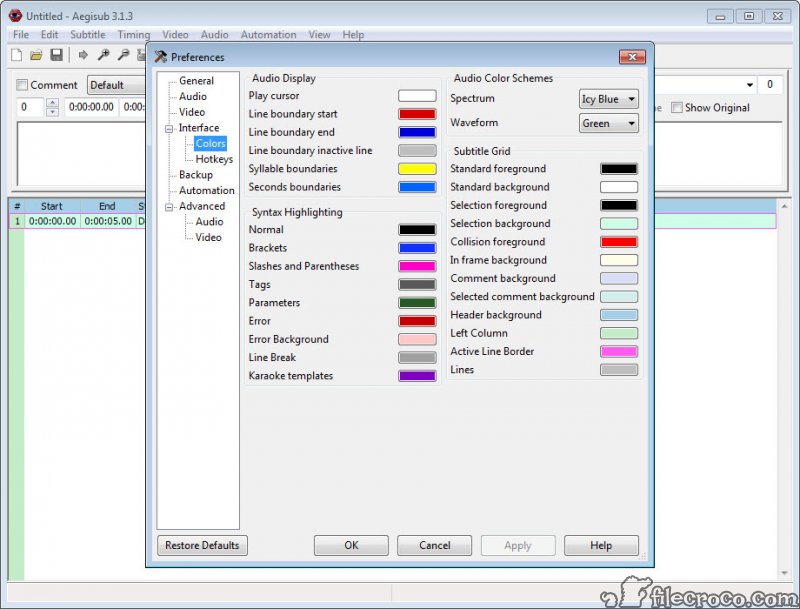800x609 pixels.
Task: Confirm preferences with OK button
Action: click(351, 545)
